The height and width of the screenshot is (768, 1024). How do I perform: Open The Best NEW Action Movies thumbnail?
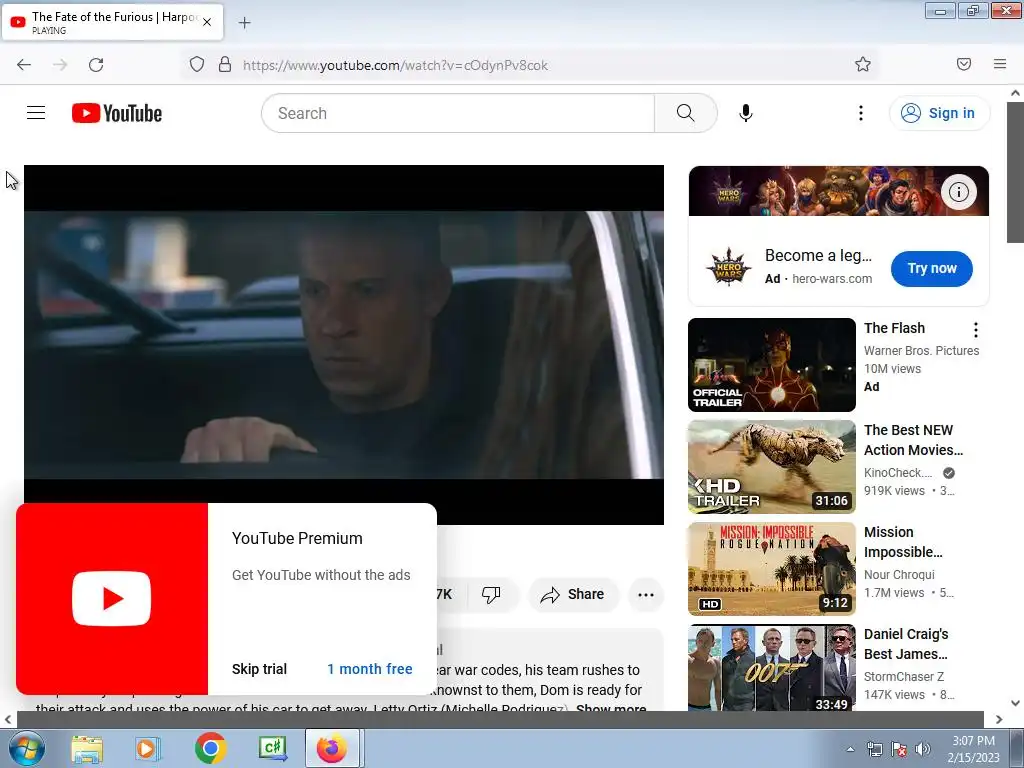772,467
